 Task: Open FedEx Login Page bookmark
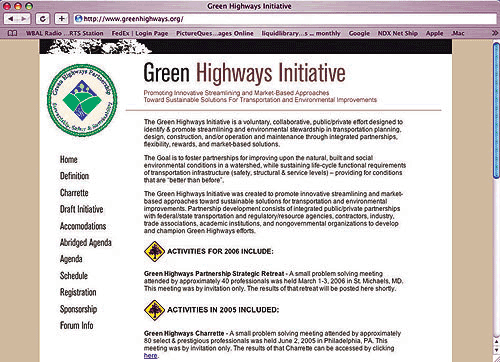click(140, 33)
